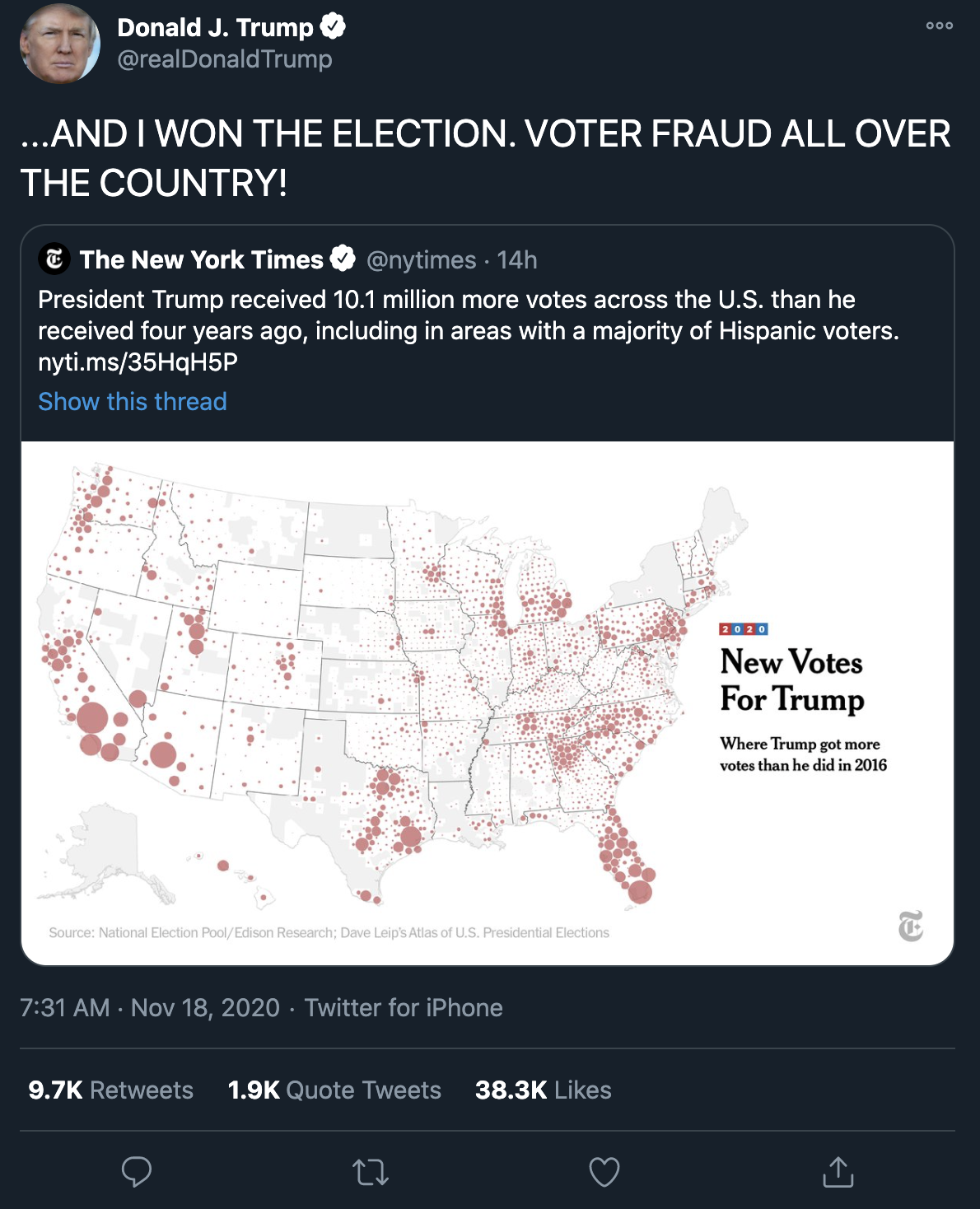This screenshot has height=1209, width=980.
Task: Open the New Votes For Trump map image
Action: click(488, 703)
